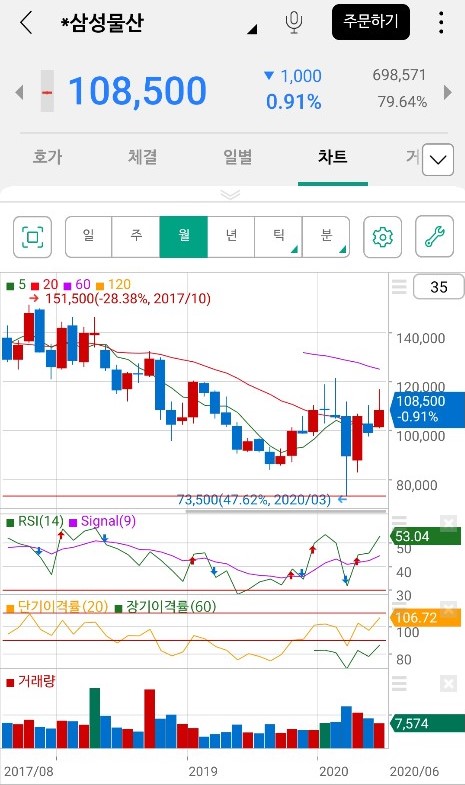
Task: Tap the 5-period moving average legend
Action: [x=16, y=285]
